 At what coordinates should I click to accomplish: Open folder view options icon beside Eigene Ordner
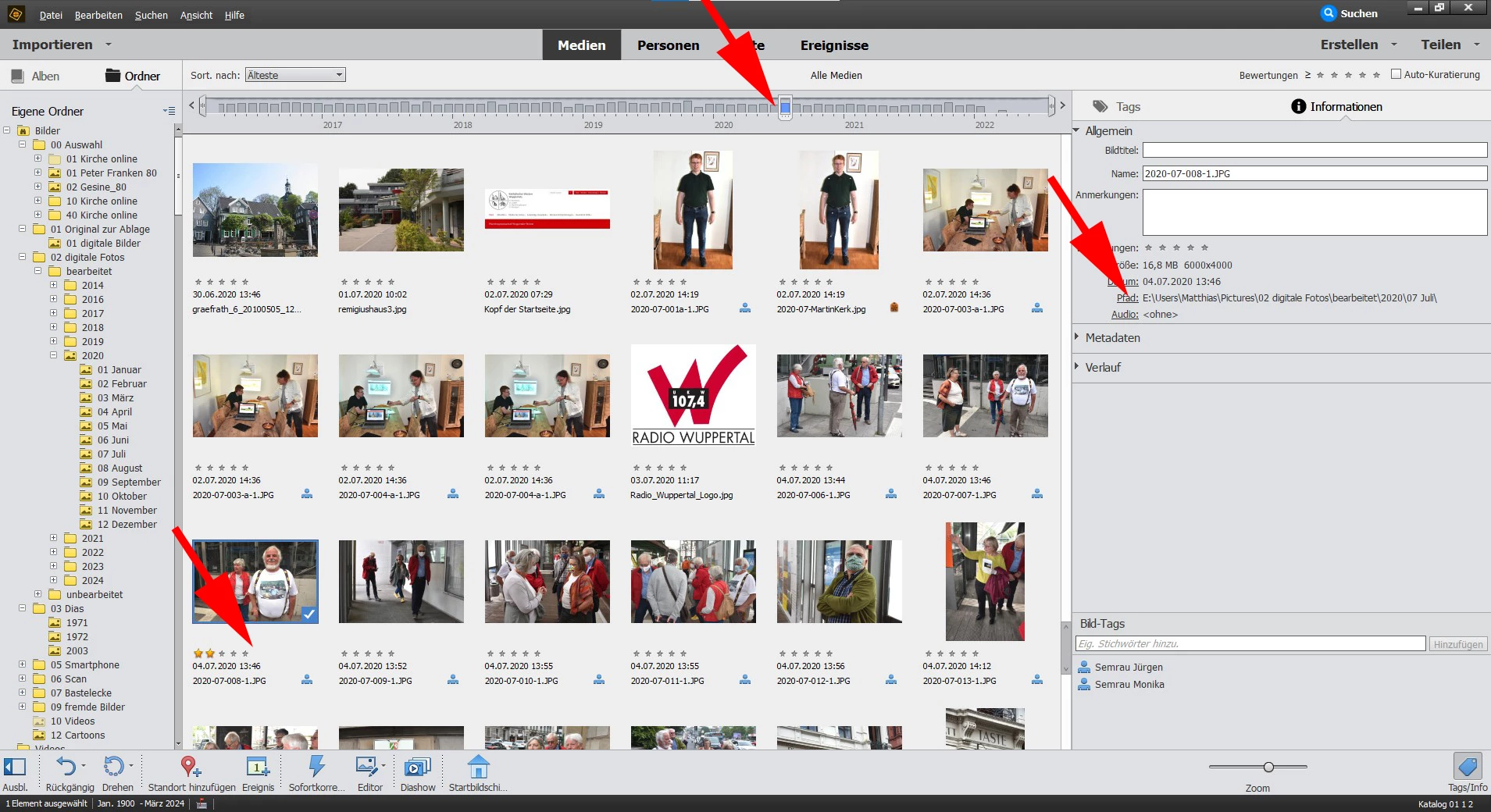[169, 111]
